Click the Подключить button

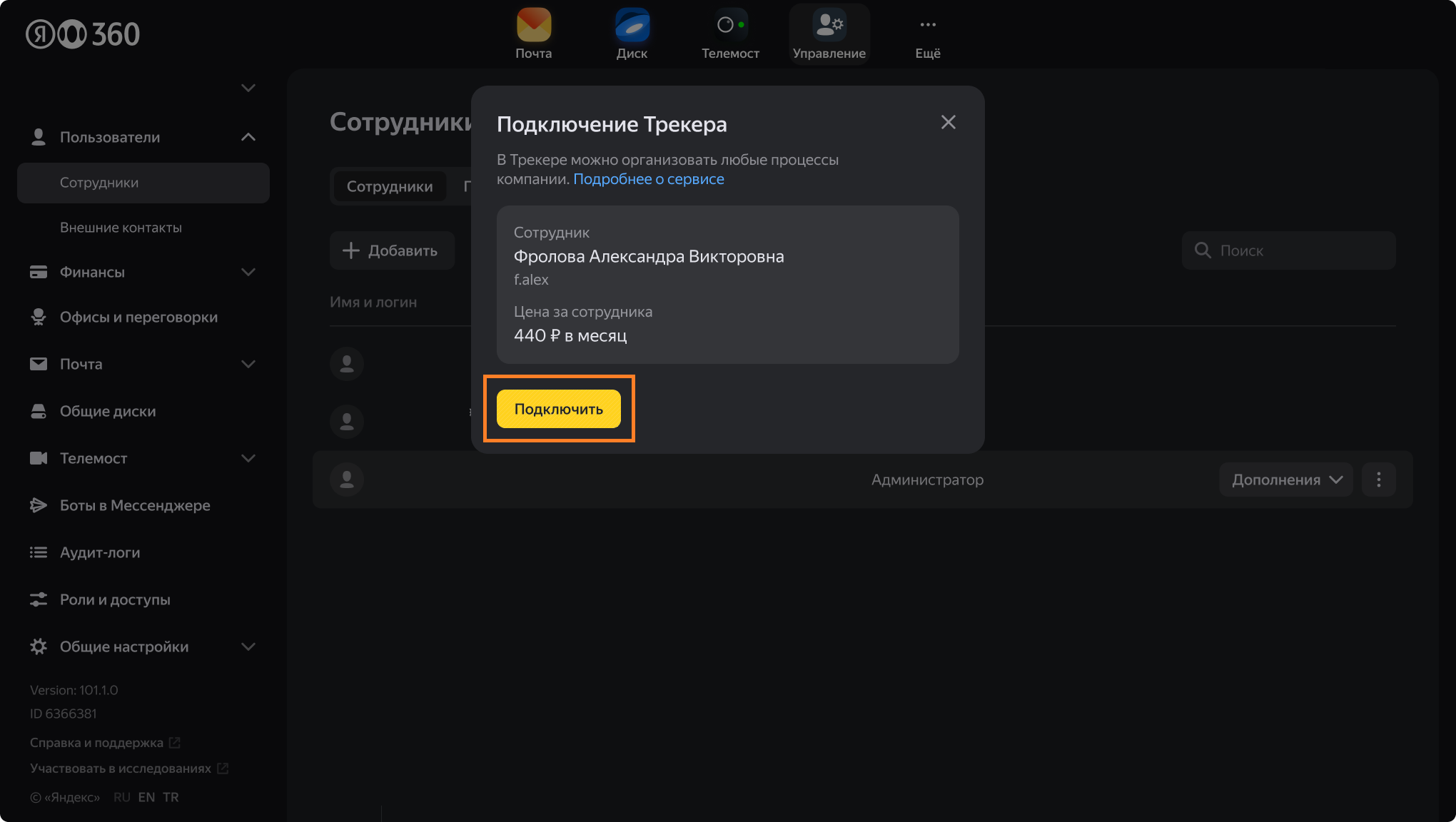pyautogui.click(x=559, y=409)
